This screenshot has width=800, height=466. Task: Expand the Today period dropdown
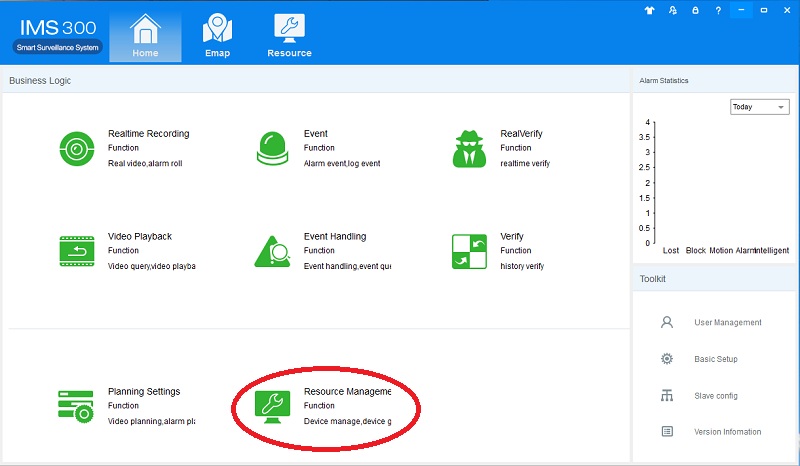tap(759, 107)
